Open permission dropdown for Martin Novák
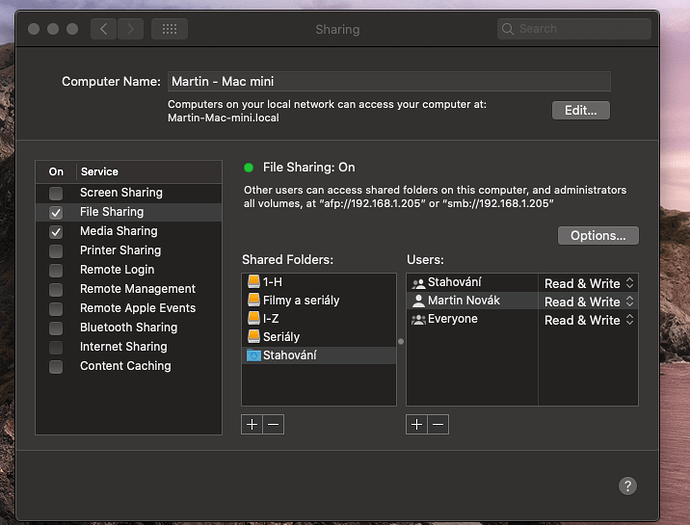 click(x=588, y=301)
